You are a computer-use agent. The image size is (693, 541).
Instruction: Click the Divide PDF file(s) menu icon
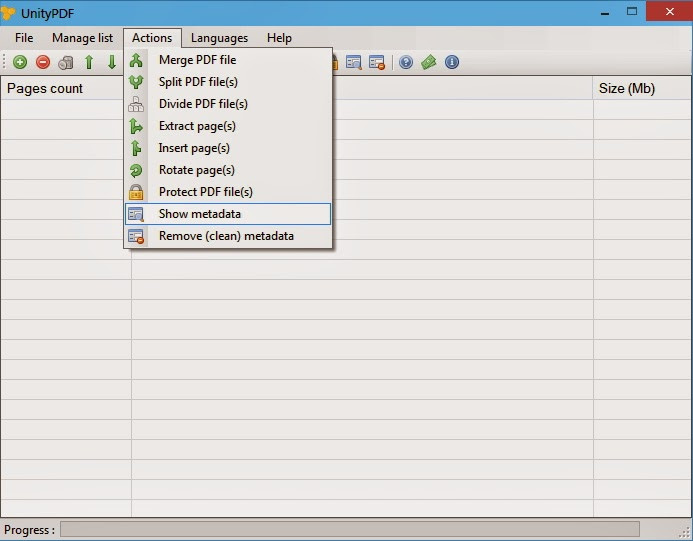coord(136,104)
